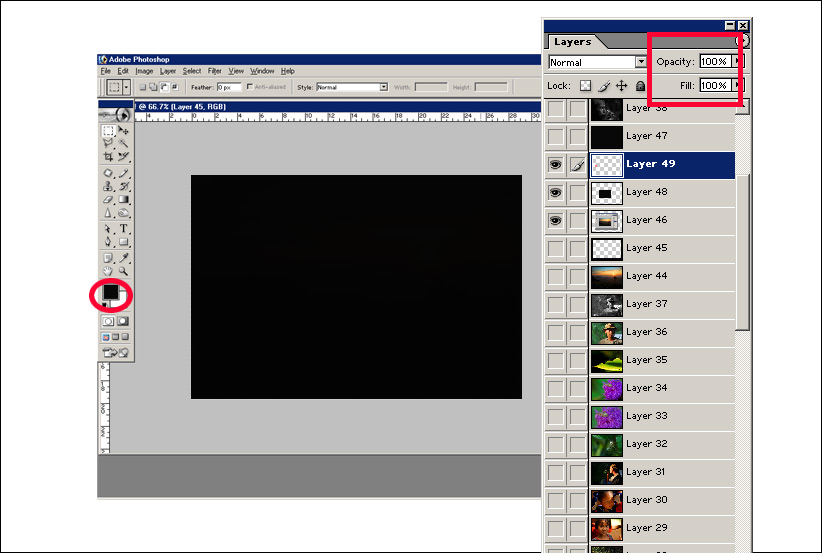
Task: Toggle the lock transparent pixels checkbox
Action: [586, 86]
